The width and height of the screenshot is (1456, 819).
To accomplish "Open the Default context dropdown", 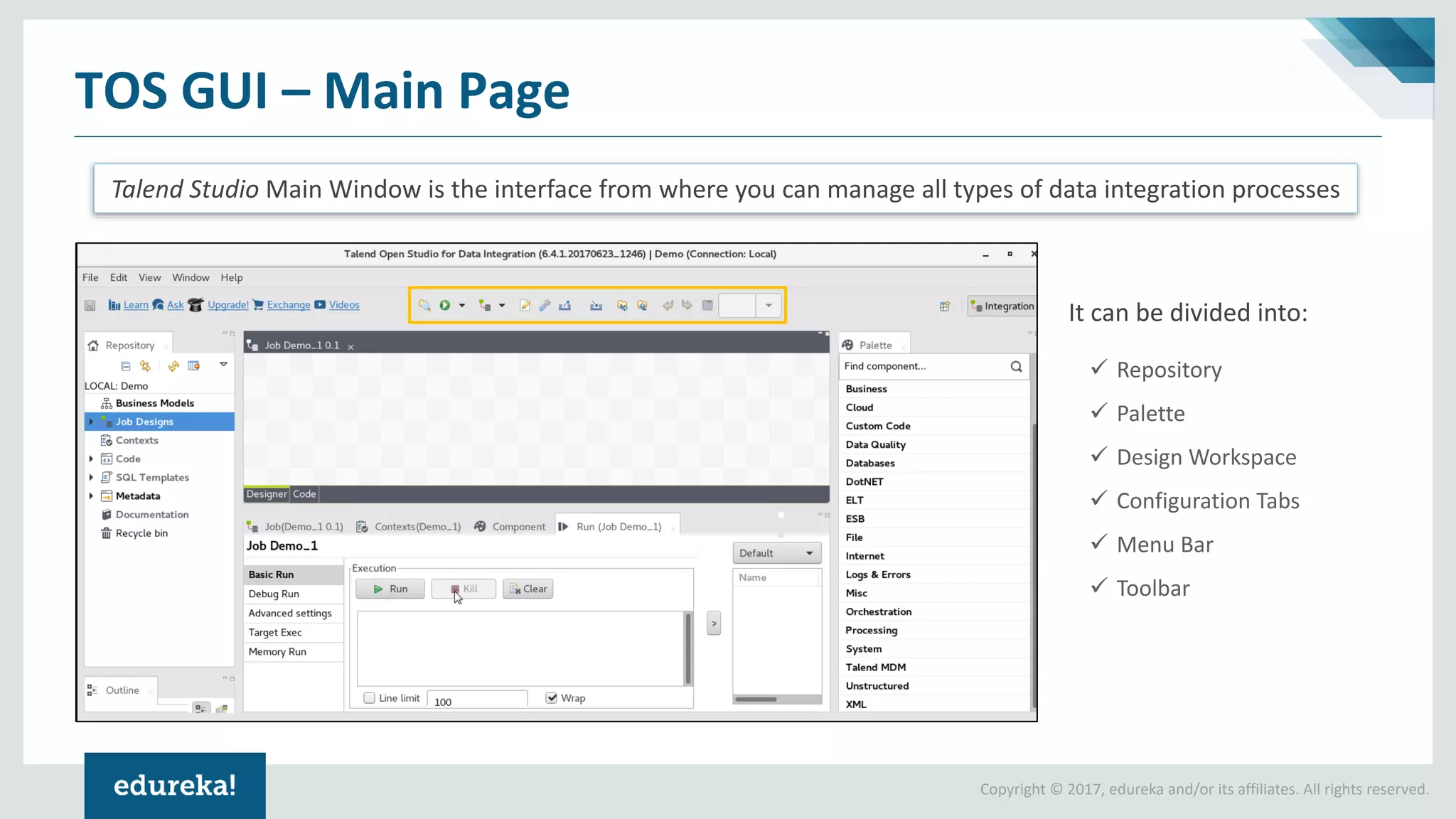I will click(776, 553).
